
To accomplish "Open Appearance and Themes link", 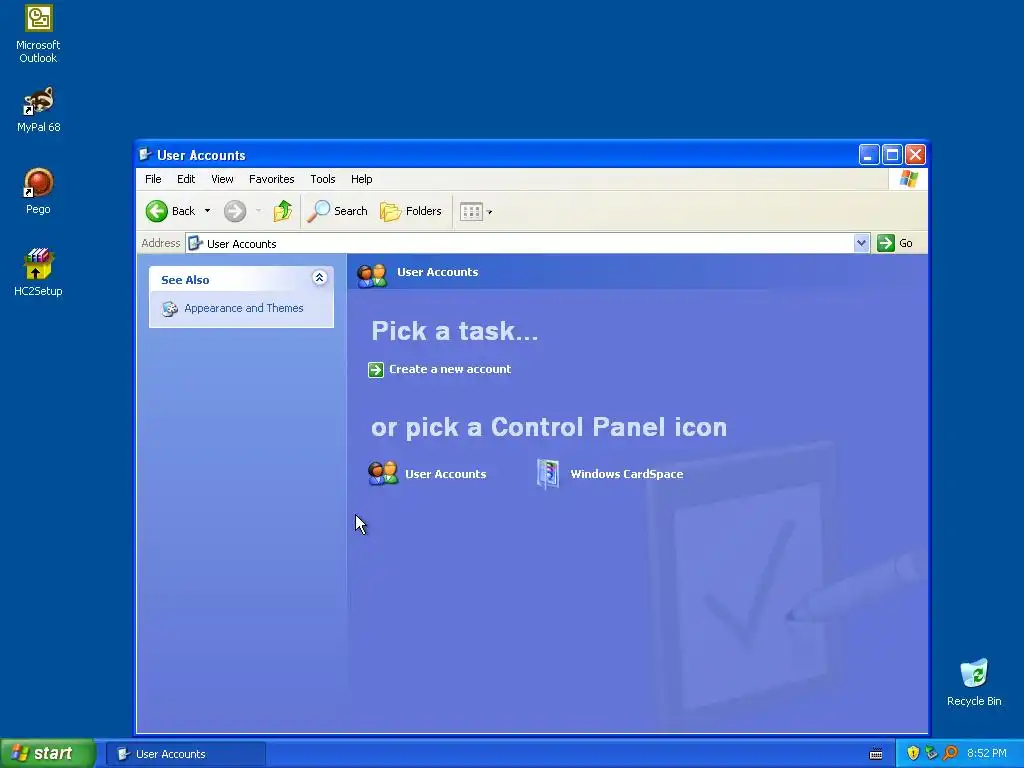I will click(244, 308).
